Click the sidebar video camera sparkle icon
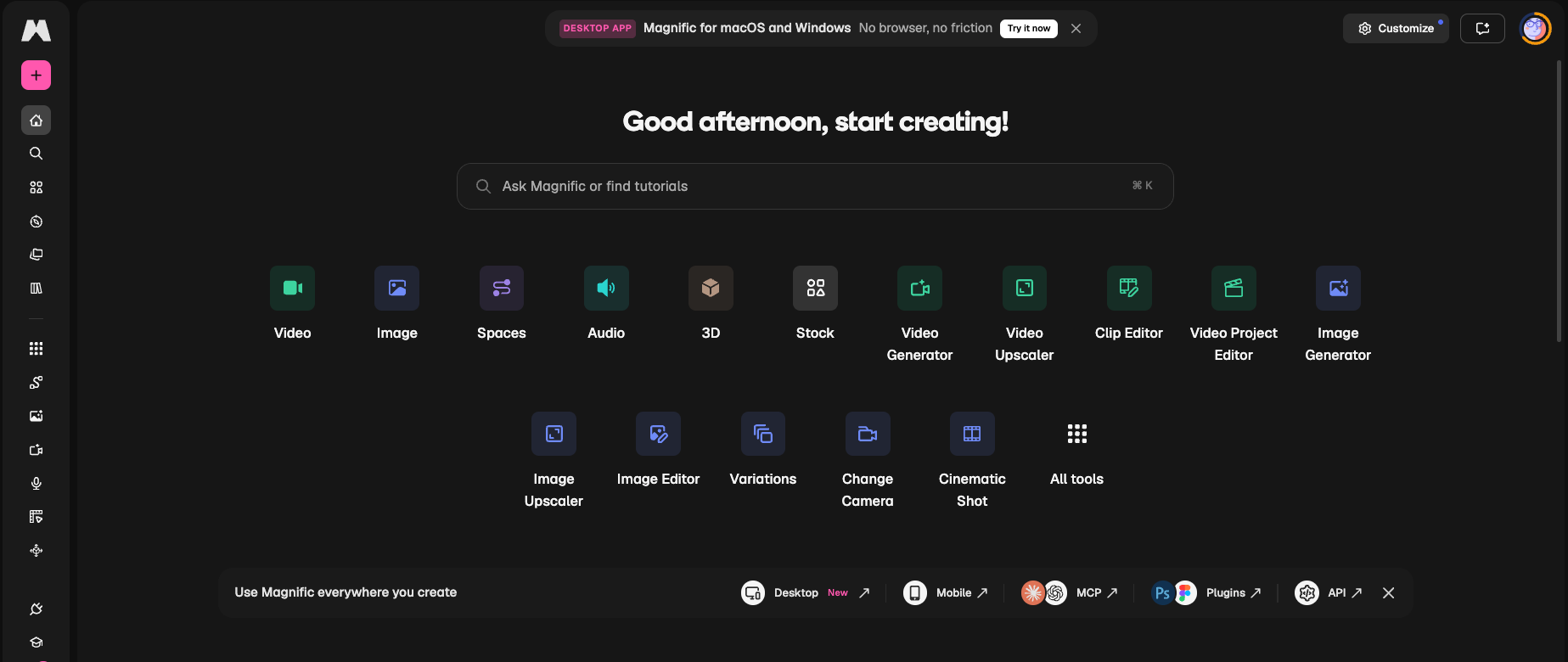This screenshot has height=662, width=1568. (x=36, y=450)
